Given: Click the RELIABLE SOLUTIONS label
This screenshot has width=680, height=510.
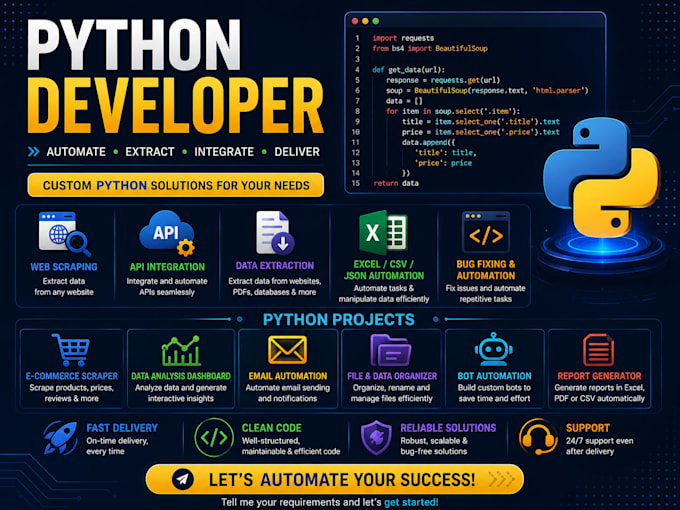Looking at the screenshot, I should [448, 428].
